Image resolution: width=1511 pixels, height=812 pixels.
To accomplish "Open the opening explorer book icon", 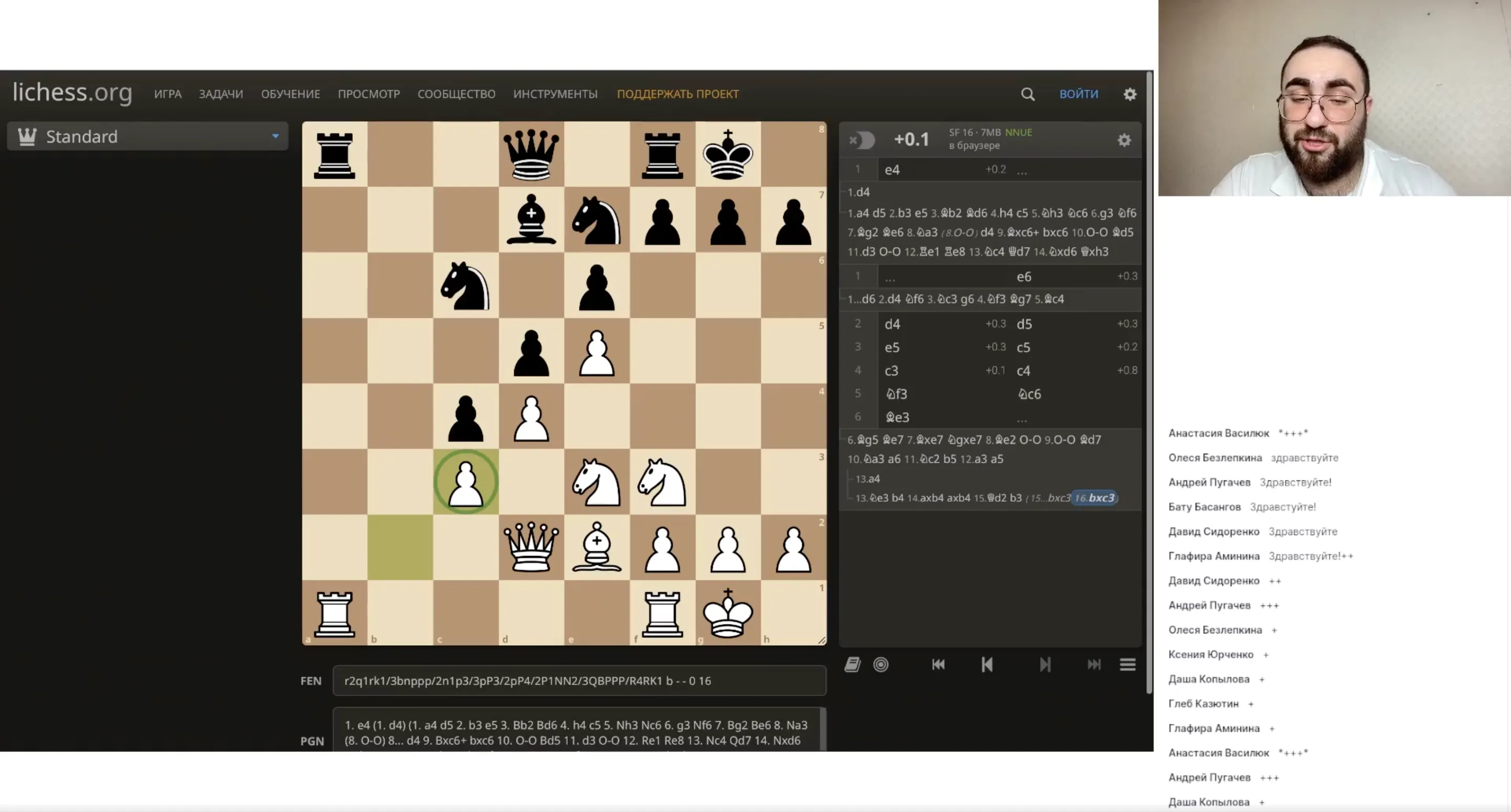I will tap(852, 664).
